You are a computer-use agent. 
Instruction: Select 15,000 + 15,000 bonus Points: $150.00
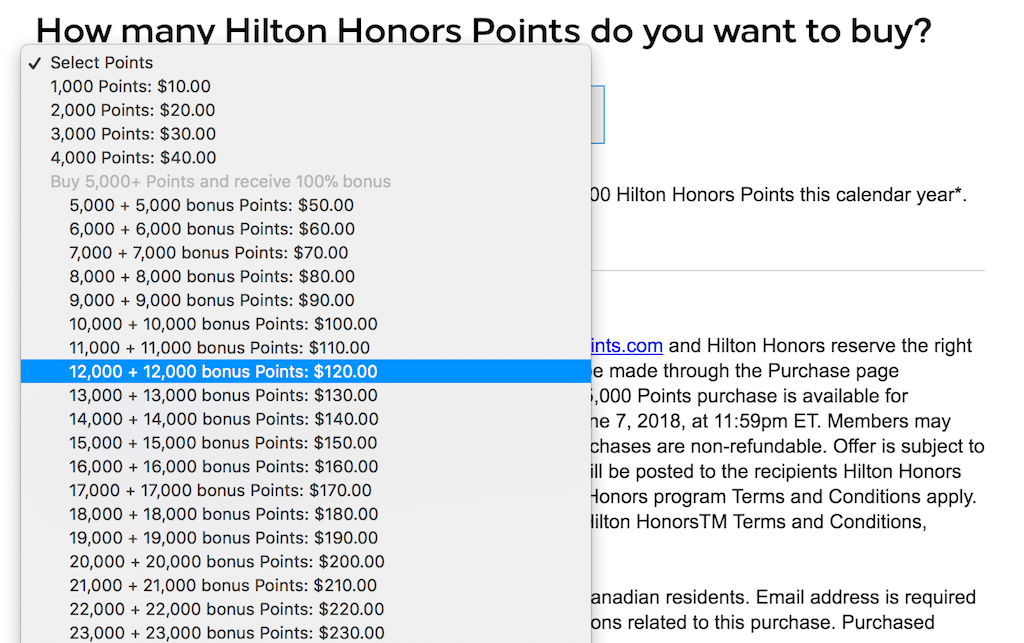(224, 443)
